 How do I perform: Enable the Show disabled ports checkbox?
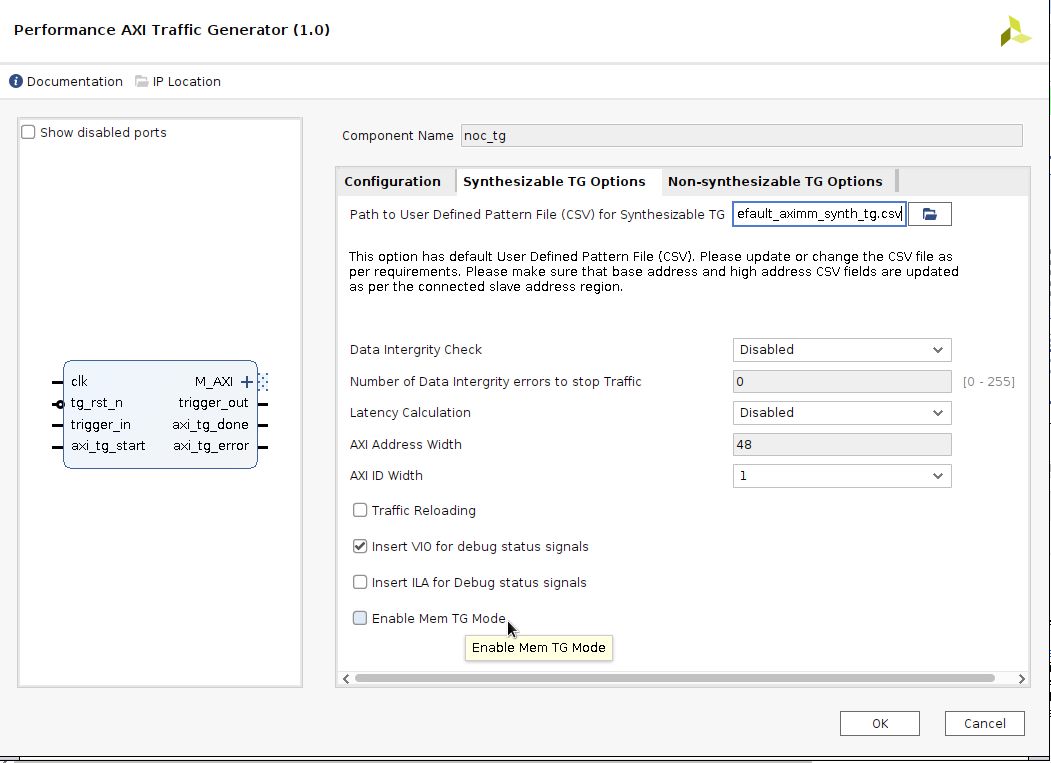click(27, 131)
